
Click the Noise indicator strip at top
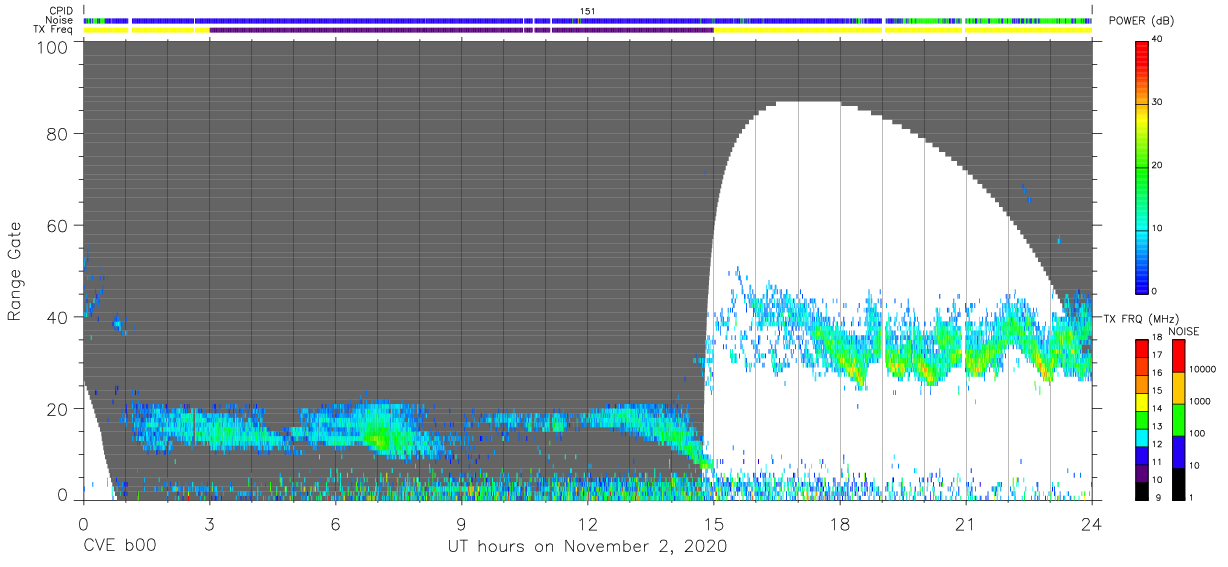587,20
